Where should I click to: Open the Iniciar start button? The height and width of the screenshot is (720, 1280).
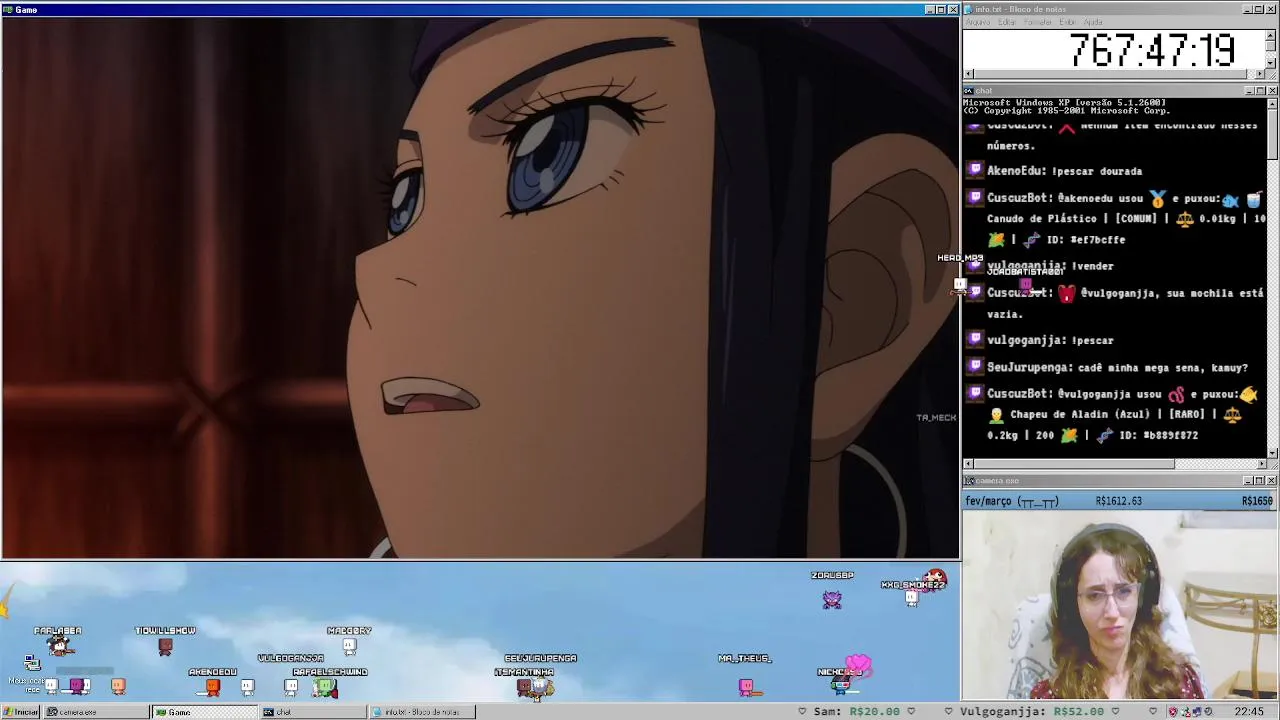(x=21, y=712)
